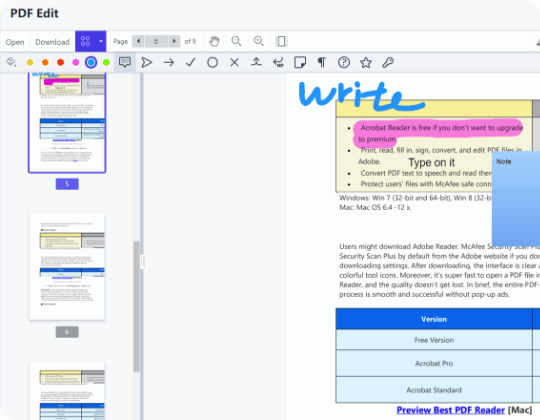Choose the pink color swatch
The width and height of the screenshot is (540, 420).
76,62
